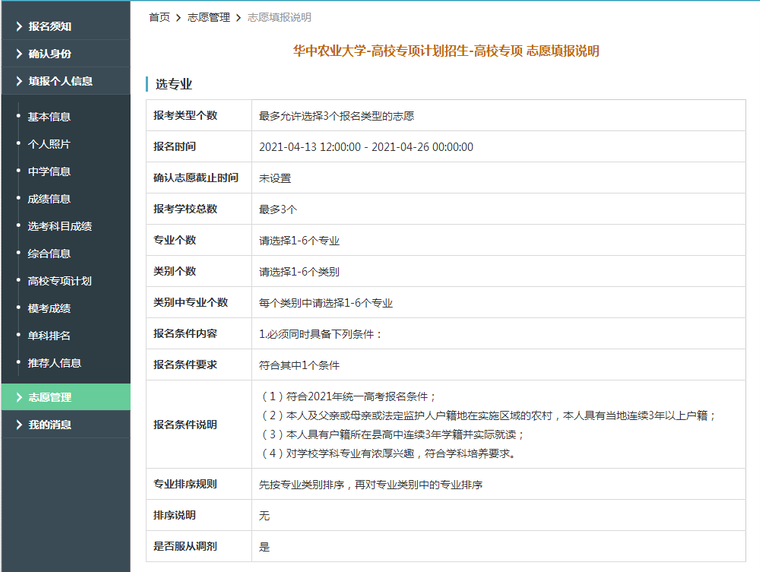Click the 类别中专业个数 row label
760x572 pixels.
click(190, 302)
